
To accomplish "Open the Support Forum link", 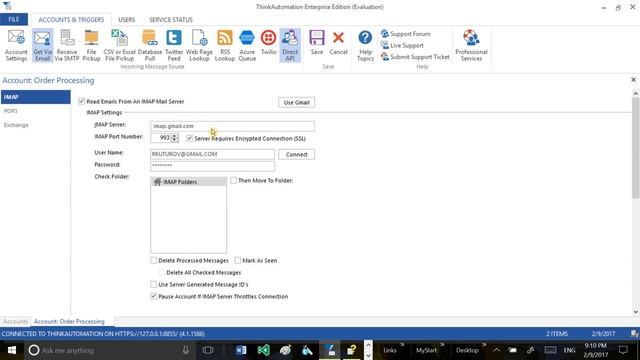I will click(x=406, y=34).
